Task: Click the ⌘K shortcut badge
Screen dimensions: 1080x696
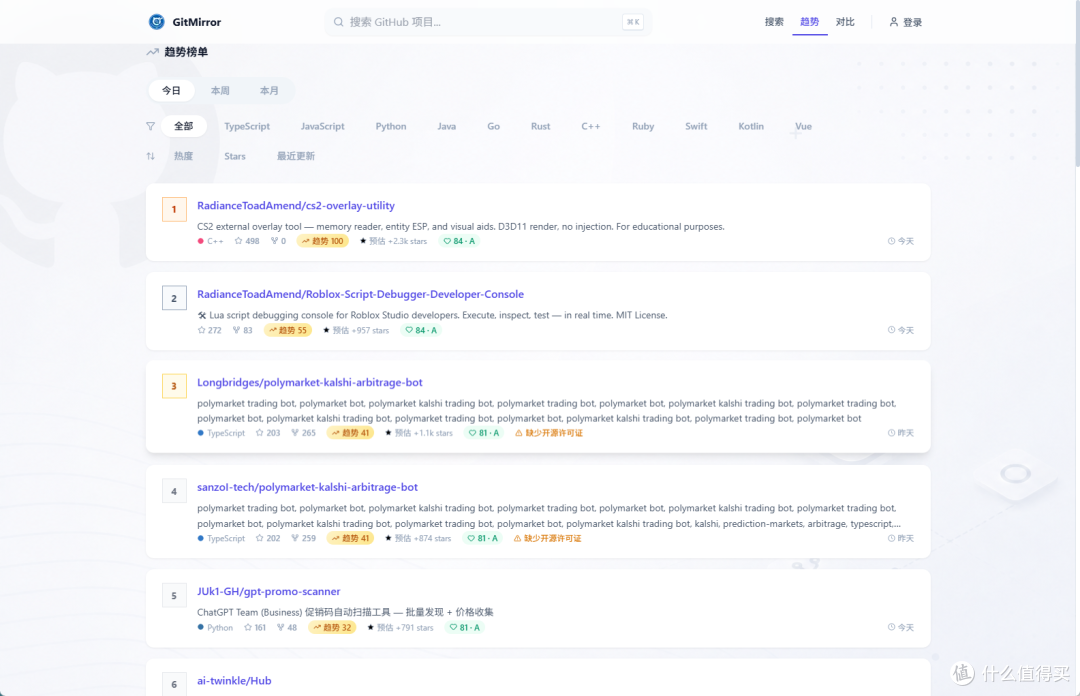Action: coord(632,22)
